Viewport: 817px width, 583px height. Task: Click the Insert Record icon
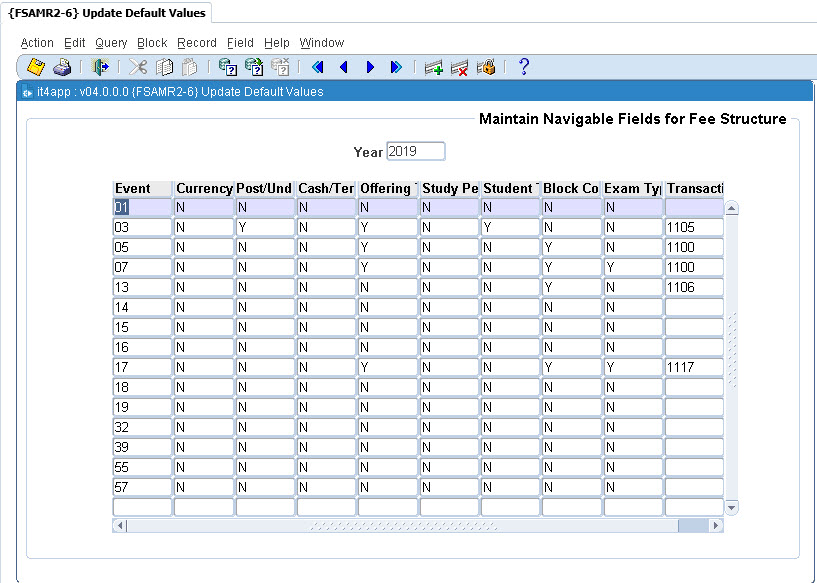tap(434, 67)
